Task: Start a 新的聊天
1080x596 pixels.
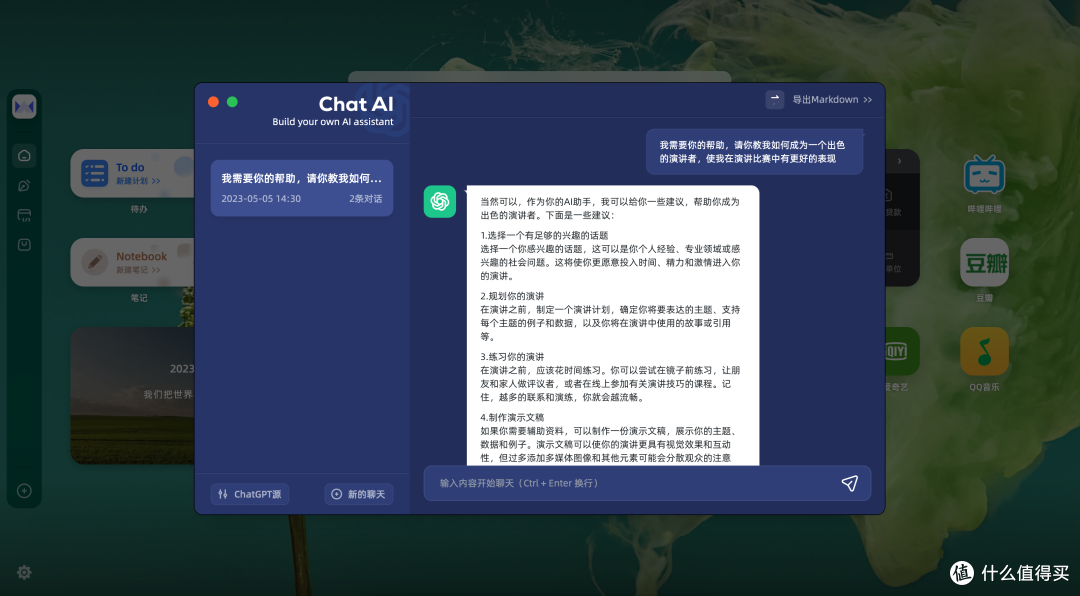Action: coord(358,493)
